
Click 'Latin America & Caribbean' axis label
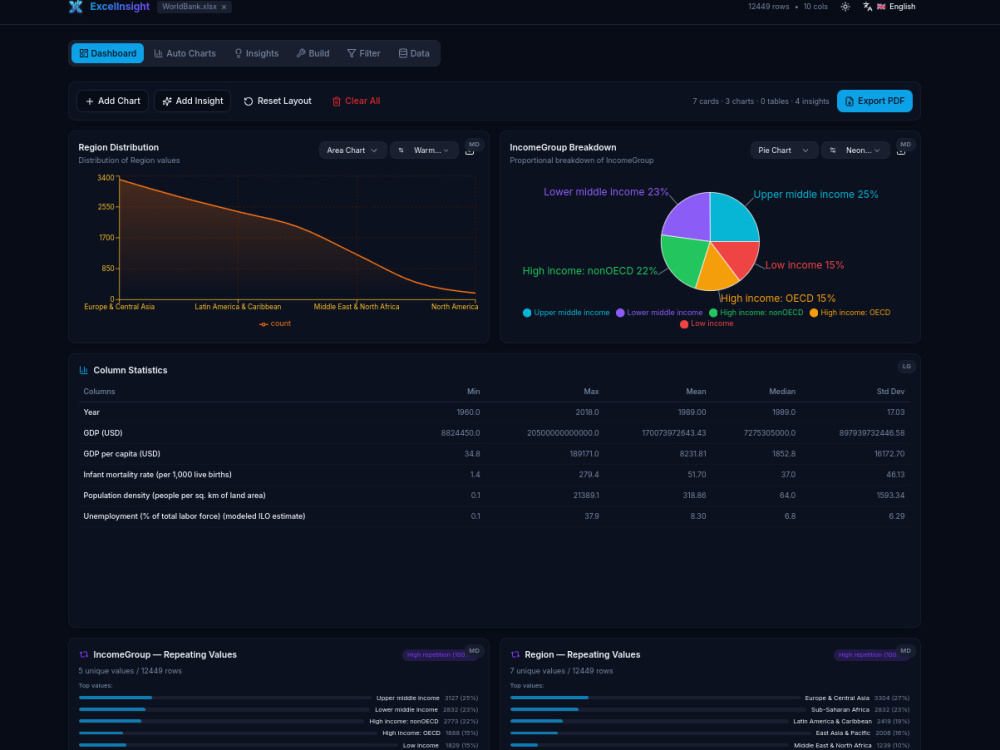238,307
